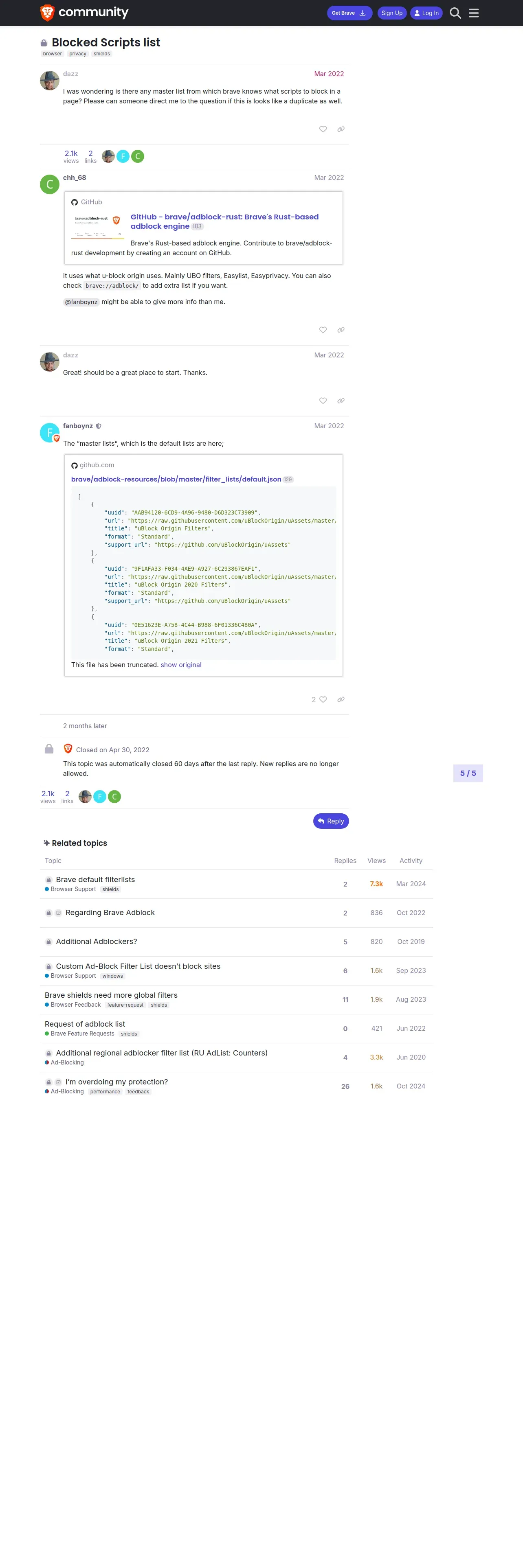Select the performance tag
Image resolution: width=523 pixels, height=1568 pixels.
(x=105, y=1092)
